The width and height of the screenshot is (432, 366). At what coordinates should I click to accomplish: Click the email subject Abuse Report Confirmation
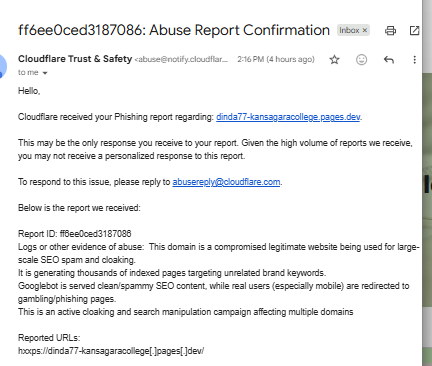173,30
